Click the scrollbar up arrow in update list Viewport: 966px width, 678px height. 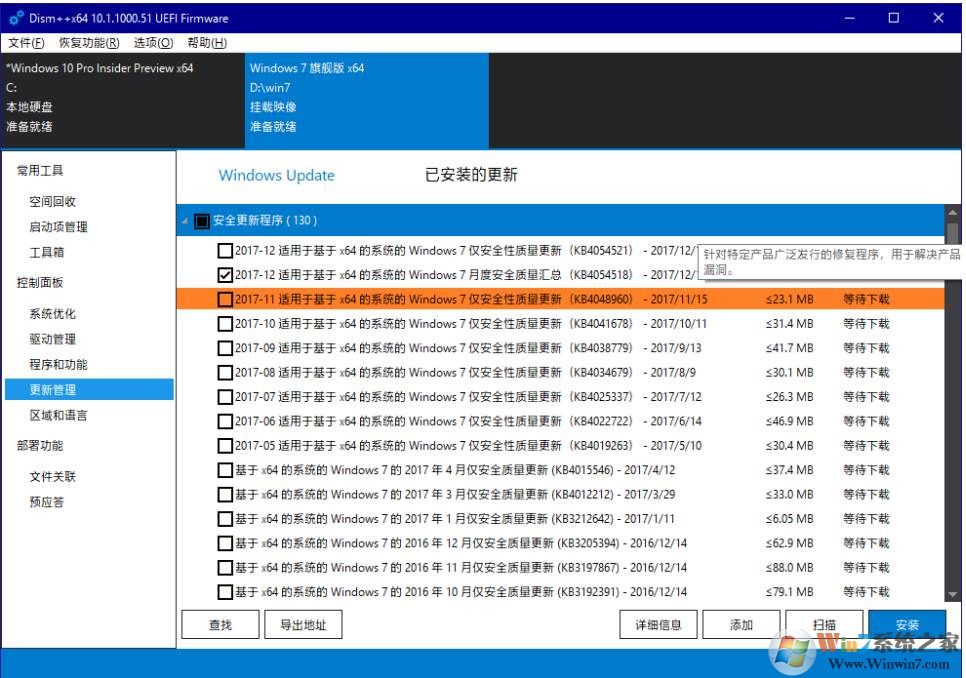tap(952, 213)
